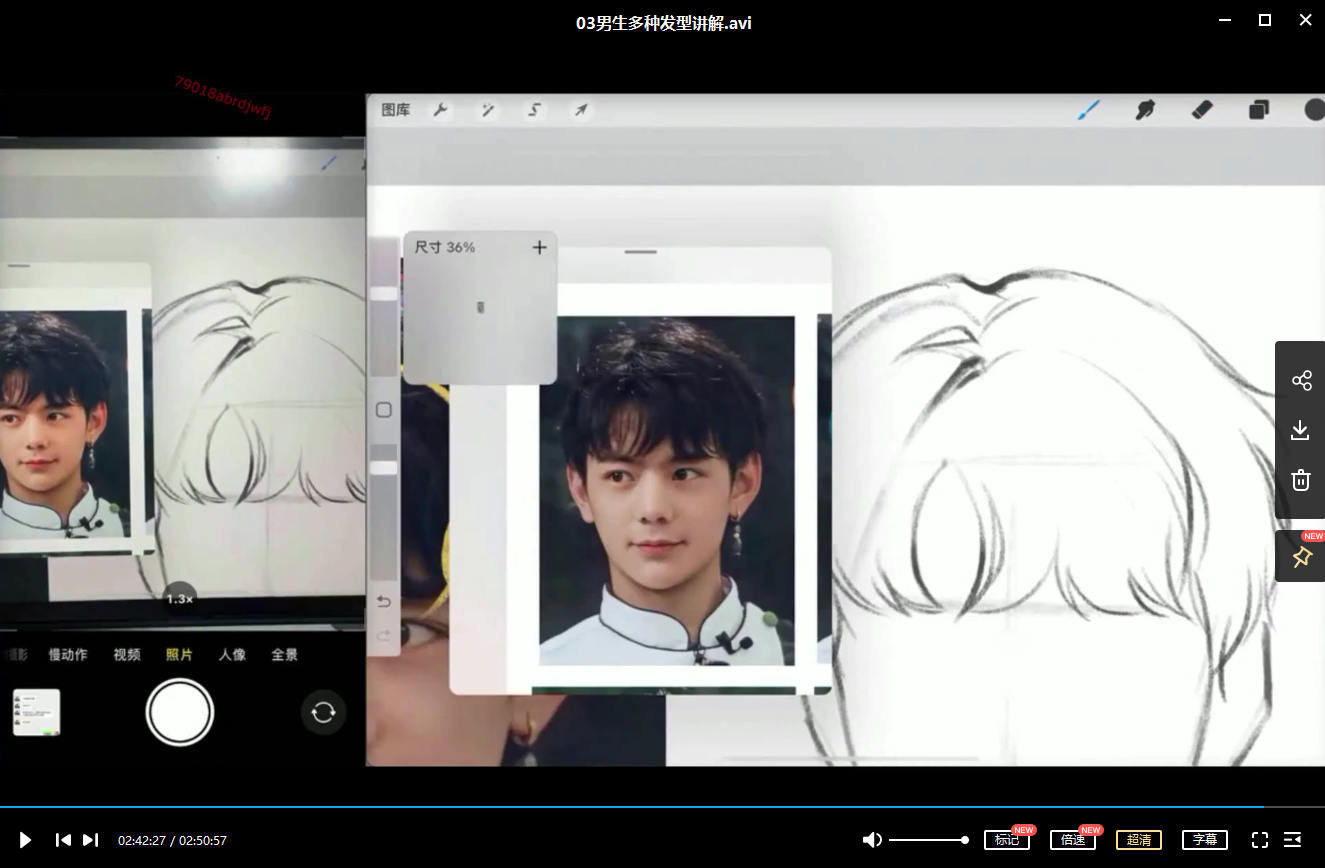Click the trash delete icon
The image size is (1325, 868).
[1300, 480]
